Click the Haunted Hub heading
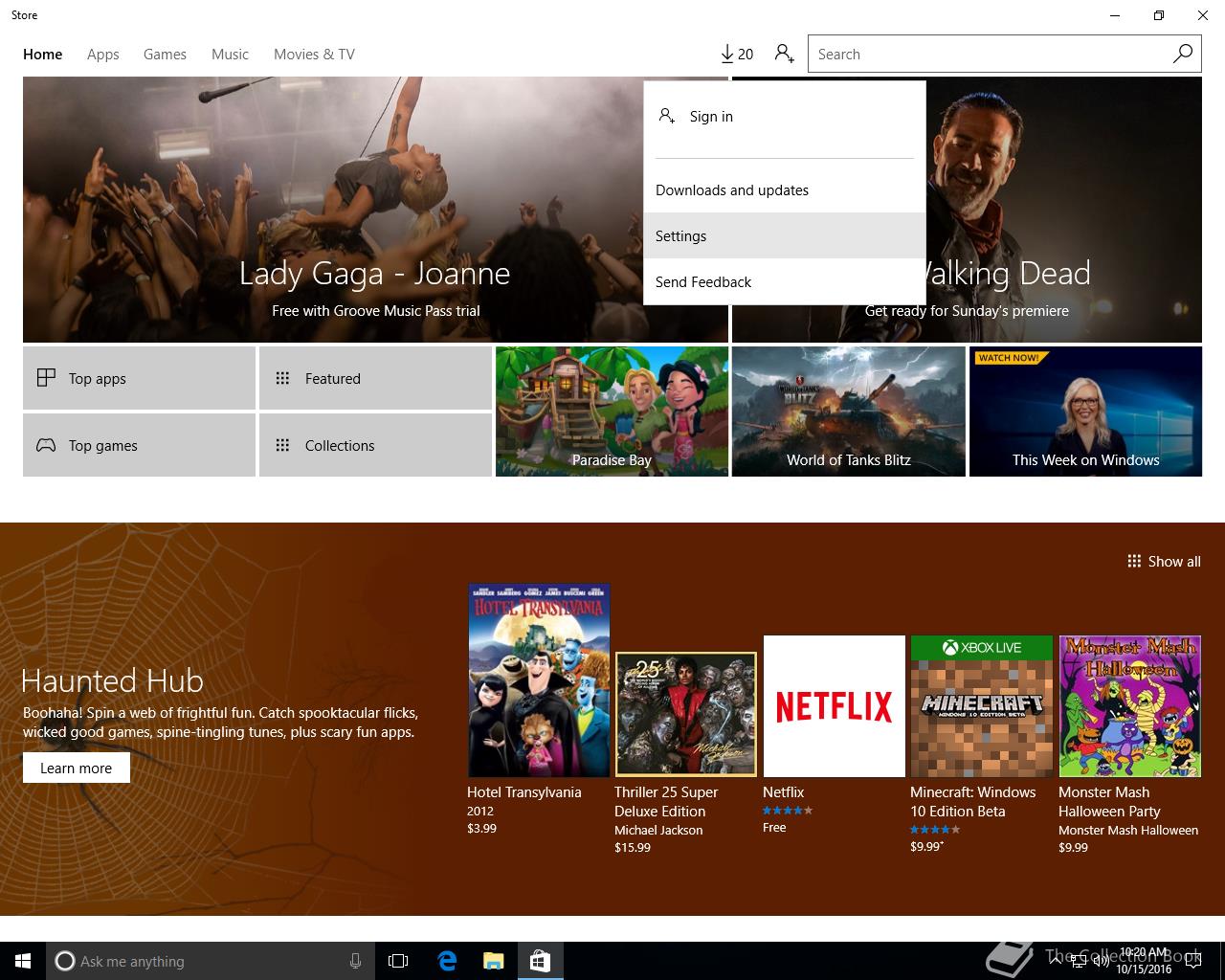This screenshot has width=1225, height=980. pyautogui.click(x=113, y=680)
